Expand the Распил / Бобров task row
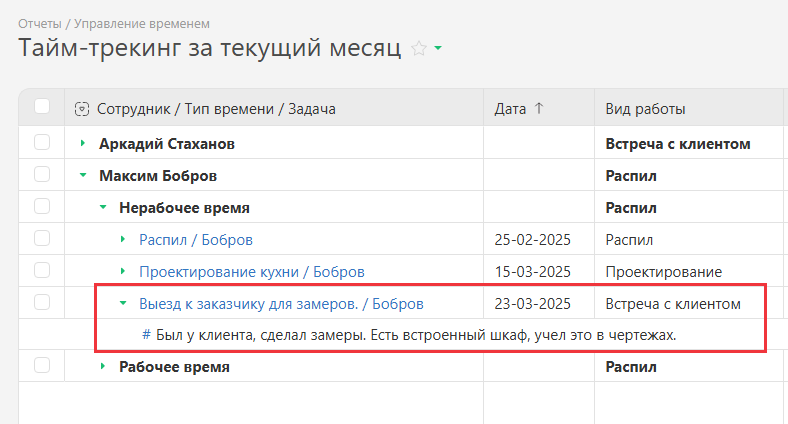This screenshot has width=788, height=424. [123, 239]
